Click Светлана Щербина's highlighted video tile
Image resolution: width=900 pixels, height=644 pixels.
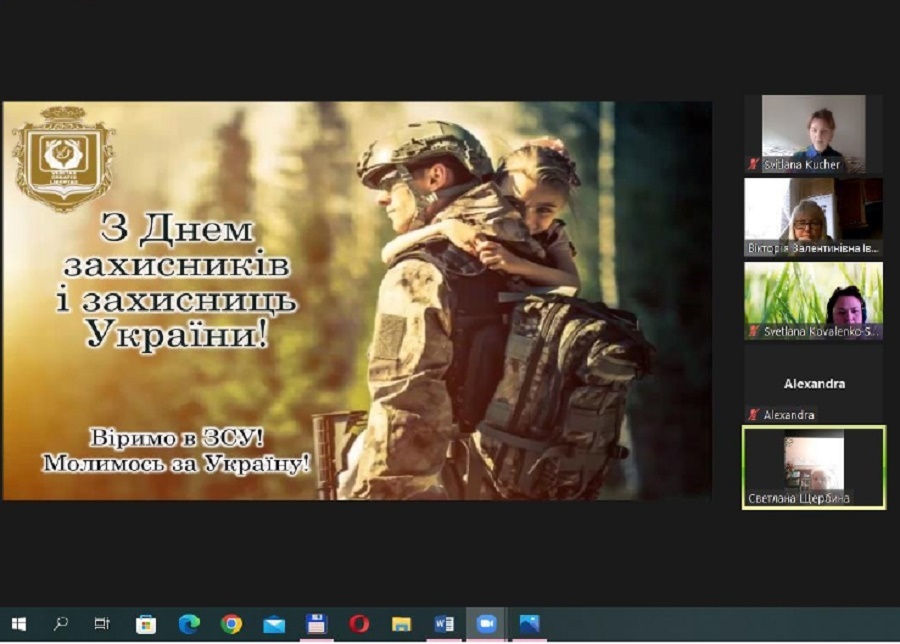[813, 467]
